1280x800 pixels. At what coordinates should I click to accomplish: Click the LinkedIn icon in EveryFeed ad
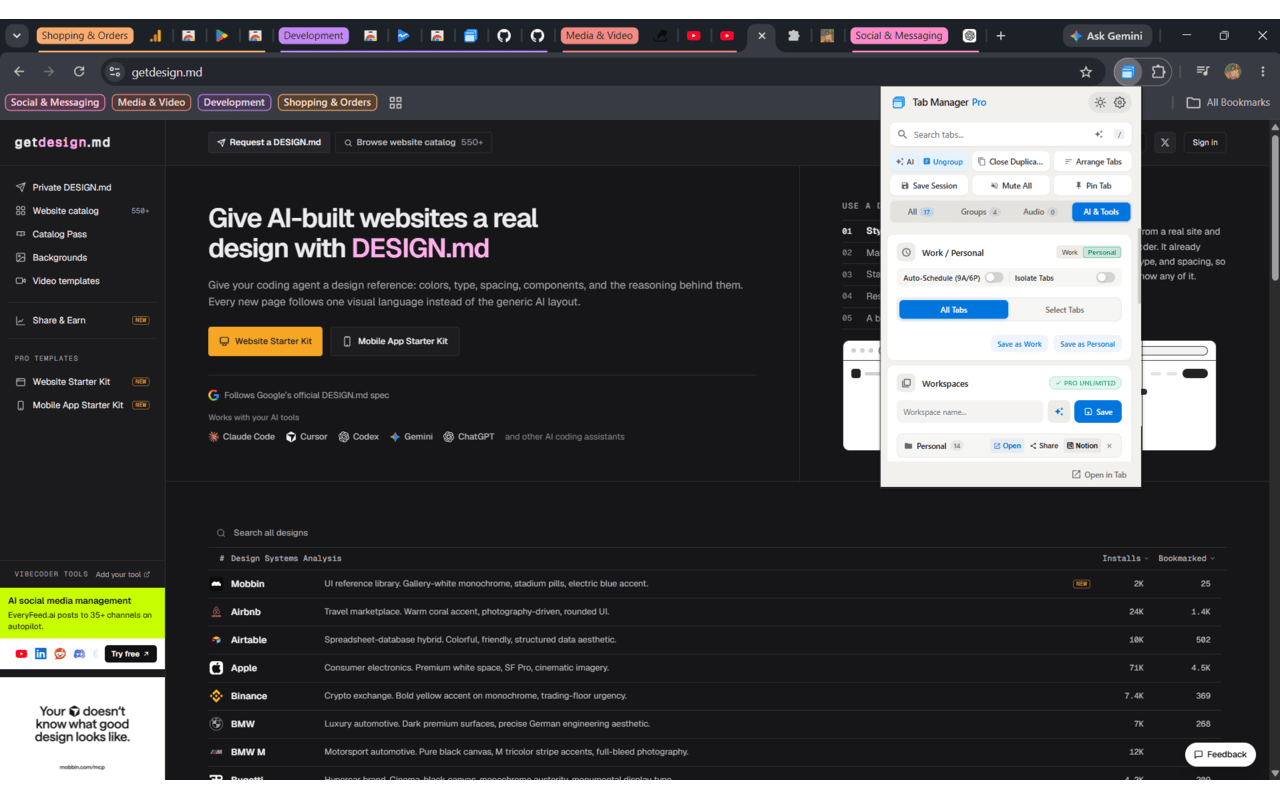point(41,654)
